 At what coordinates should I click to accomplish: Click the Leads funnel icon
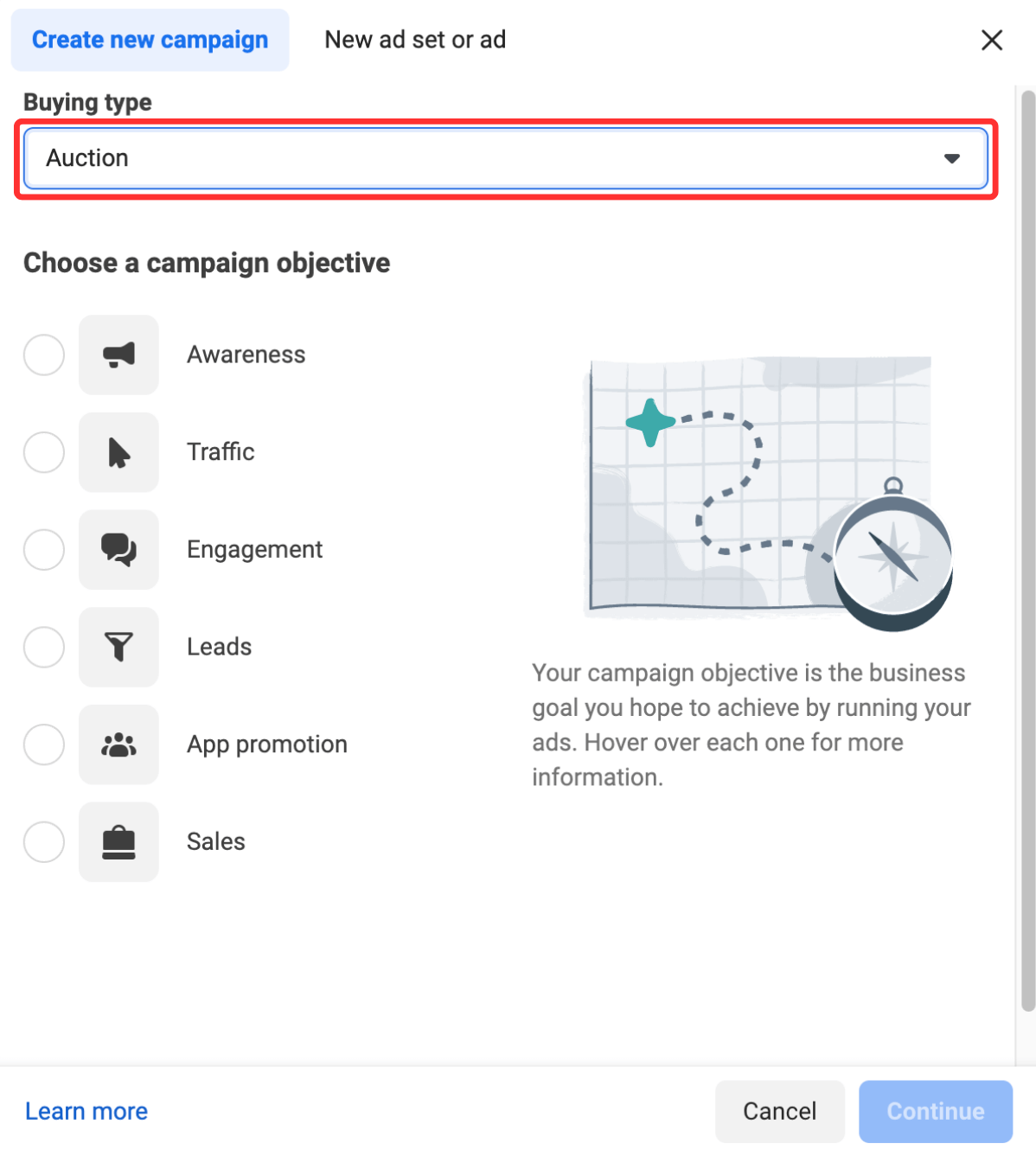[118, 647]
